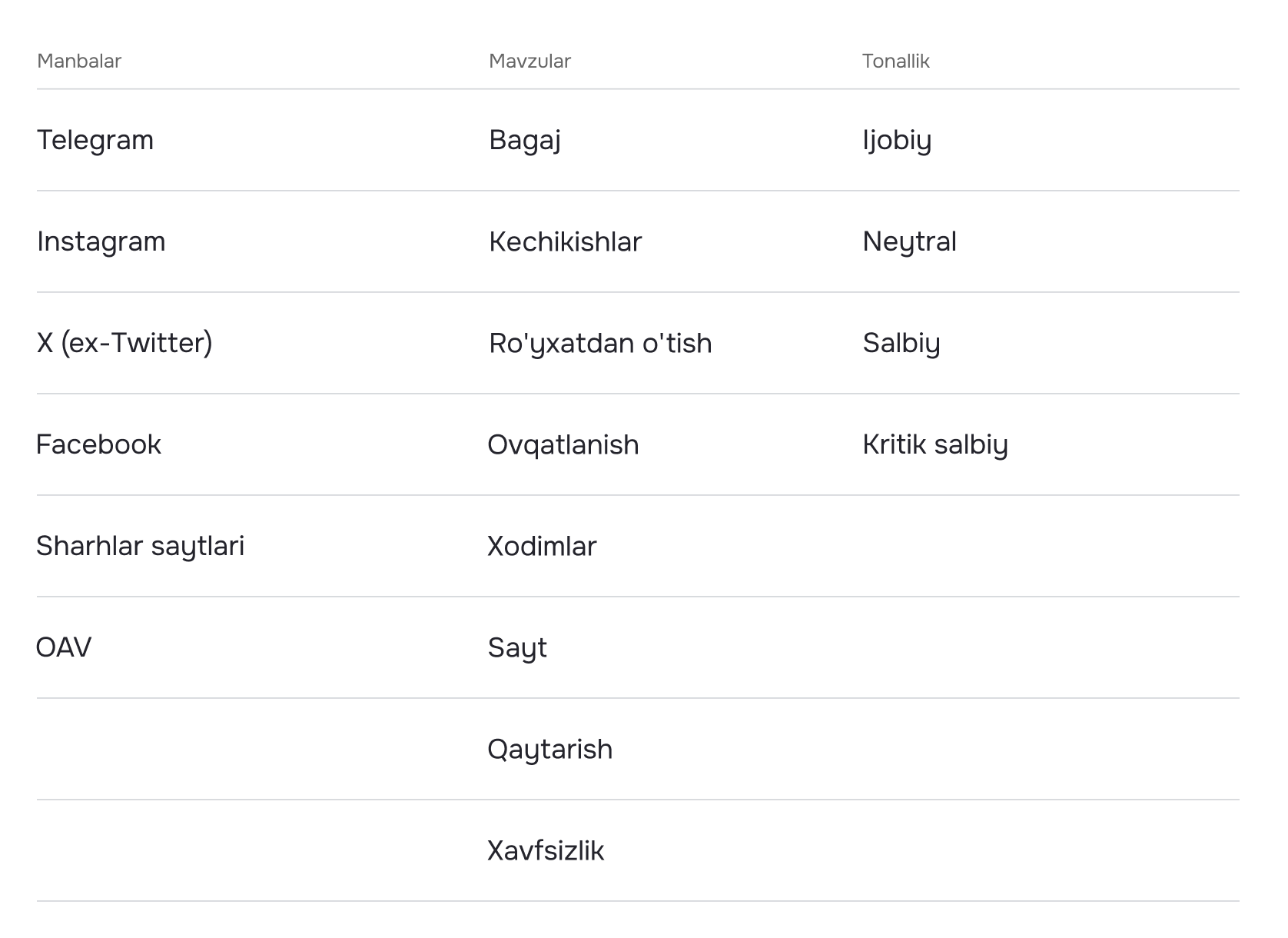Pick the OAV source entry

coord(64,647)
